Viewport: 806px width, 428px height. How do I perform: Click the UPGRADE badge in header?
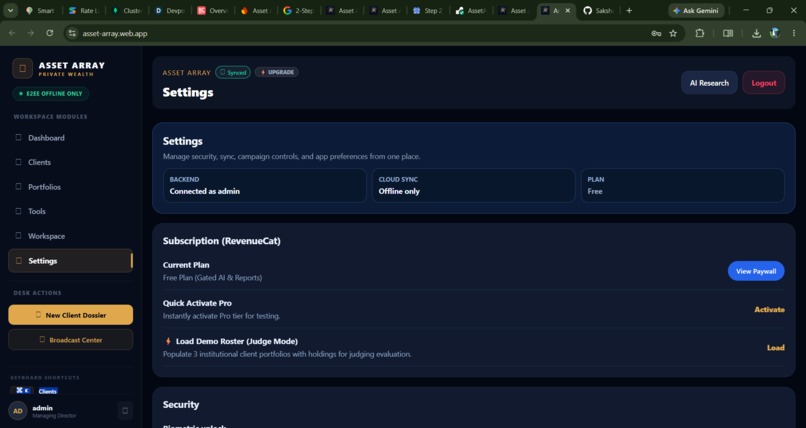tap(277, 72)
